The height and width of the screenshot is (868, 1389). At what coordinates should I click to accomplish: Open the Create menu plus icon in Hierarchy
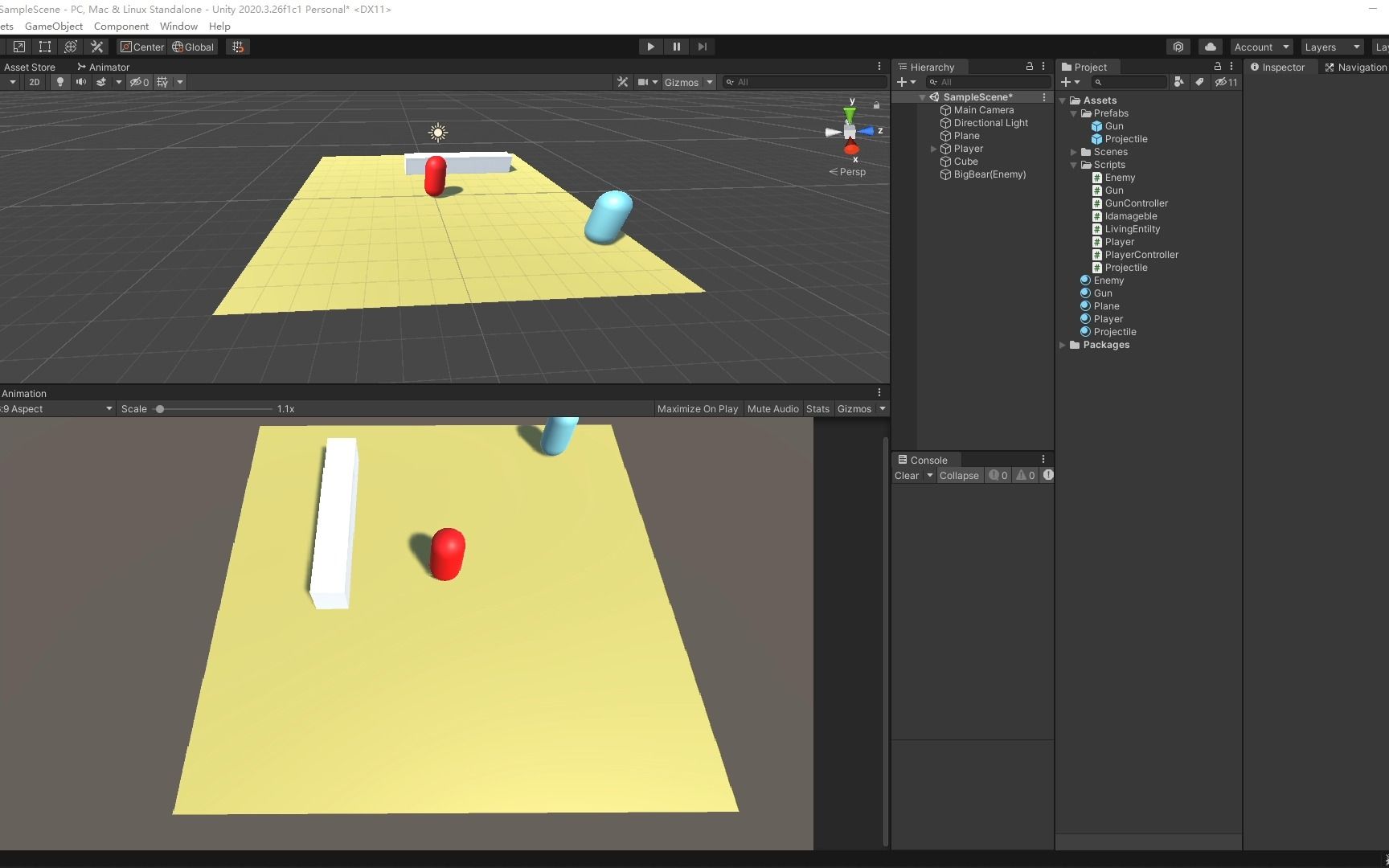[903, 82]
